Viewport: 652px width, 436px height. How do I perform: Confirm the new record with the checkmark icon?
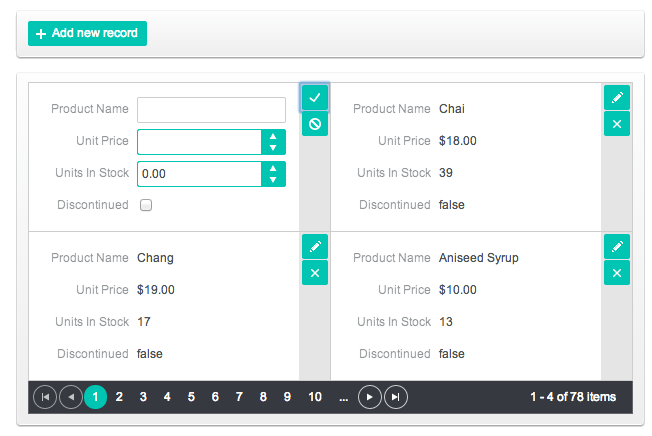(315, 97)
